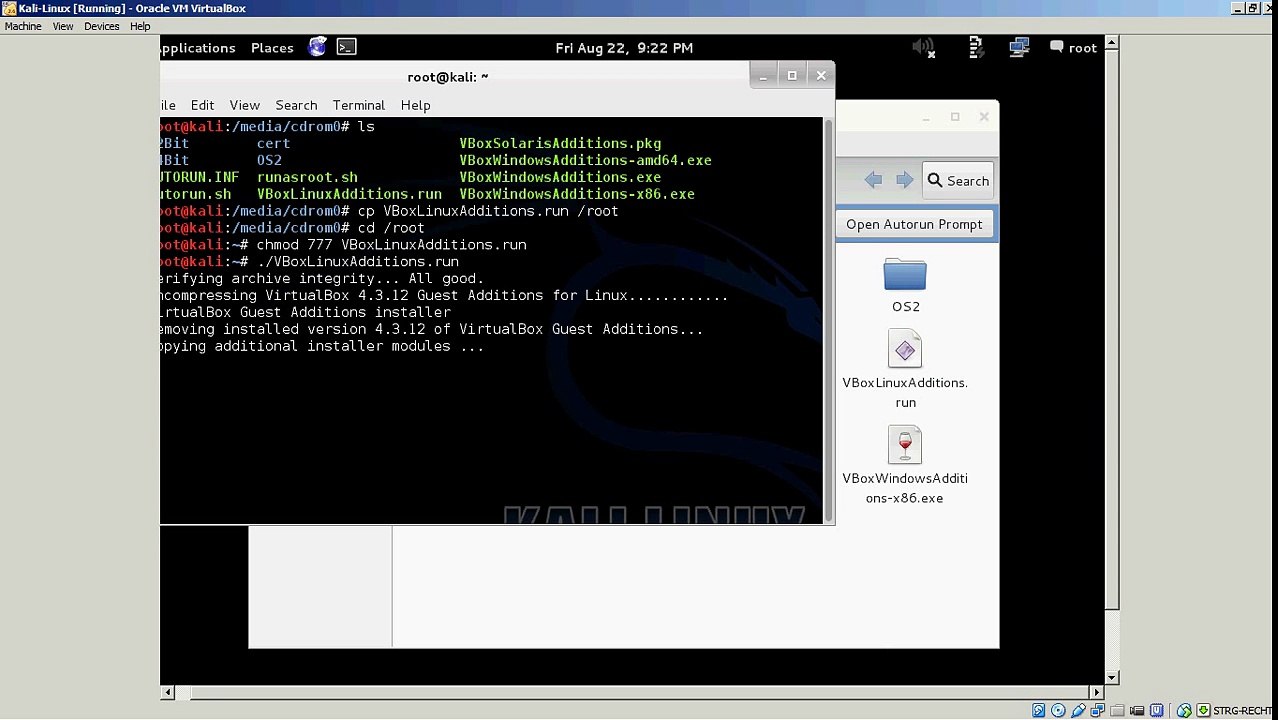Click the shared folders indicator icon
This screenshot has height=720, width=1278.
(x=1117, y=710)
